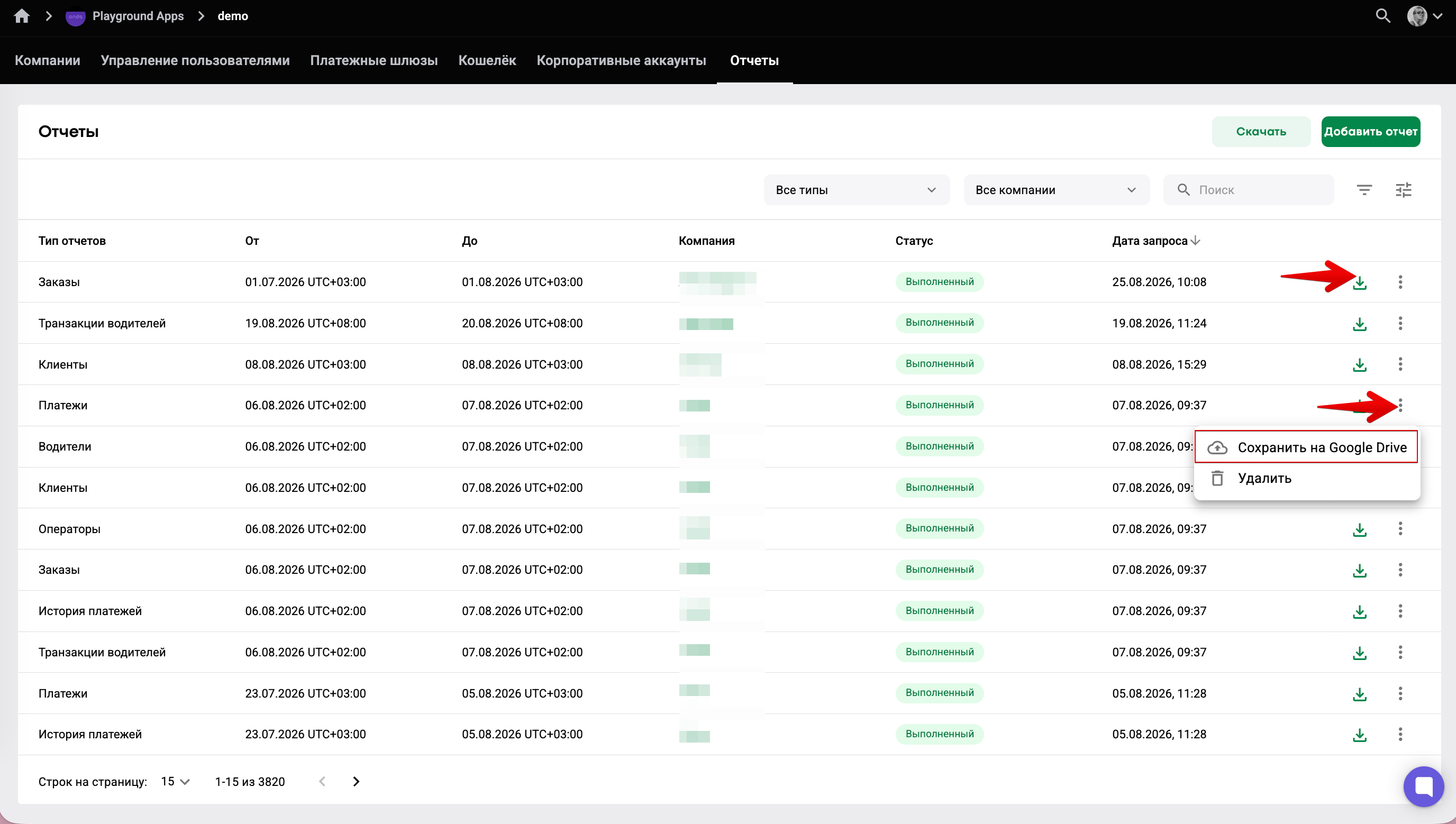
Task: Open the filter list icon beside search
Action: (x=1364, y=190)
